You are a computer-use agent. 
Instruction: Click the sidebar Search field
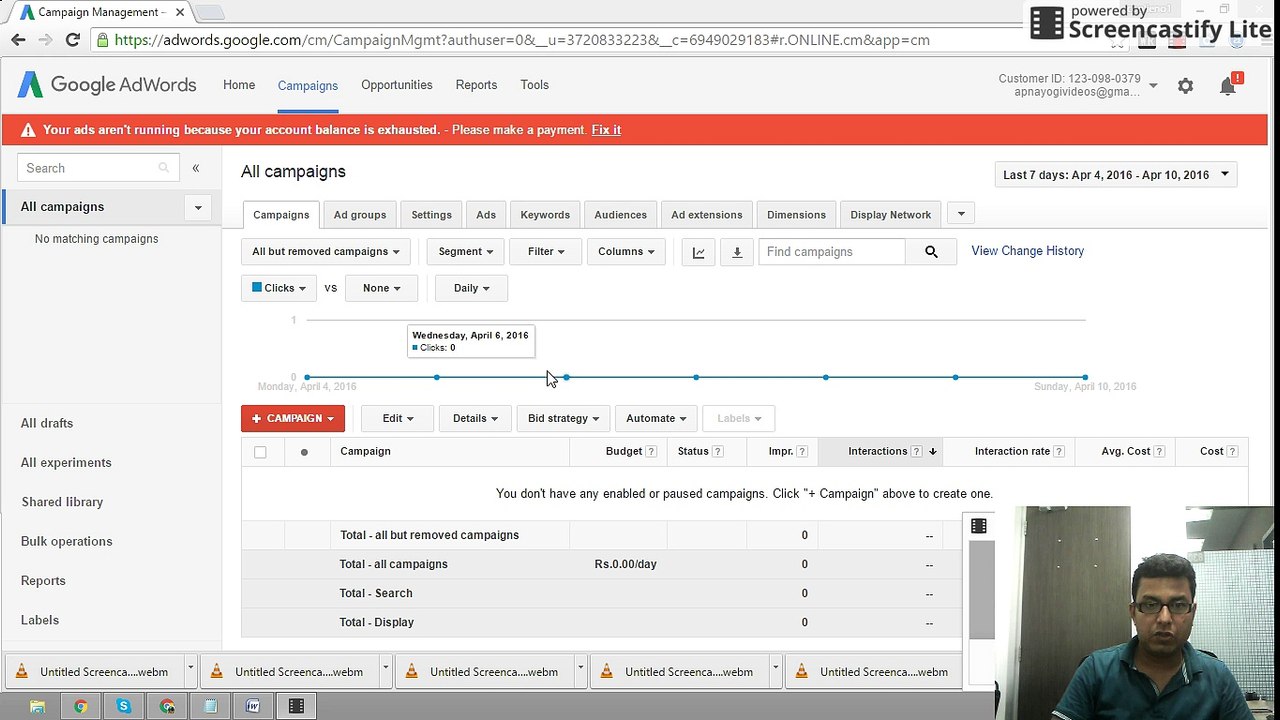(98, 168)
